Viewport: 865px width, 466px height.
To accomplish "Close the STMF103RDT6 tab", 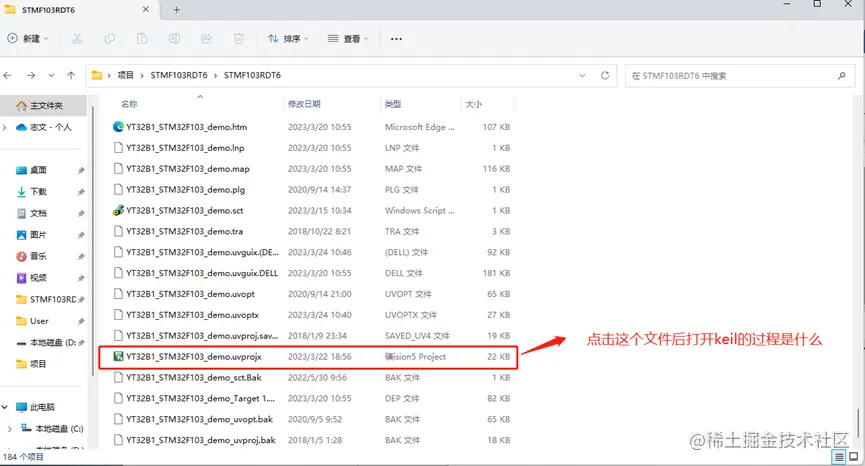I will point(146,9).
